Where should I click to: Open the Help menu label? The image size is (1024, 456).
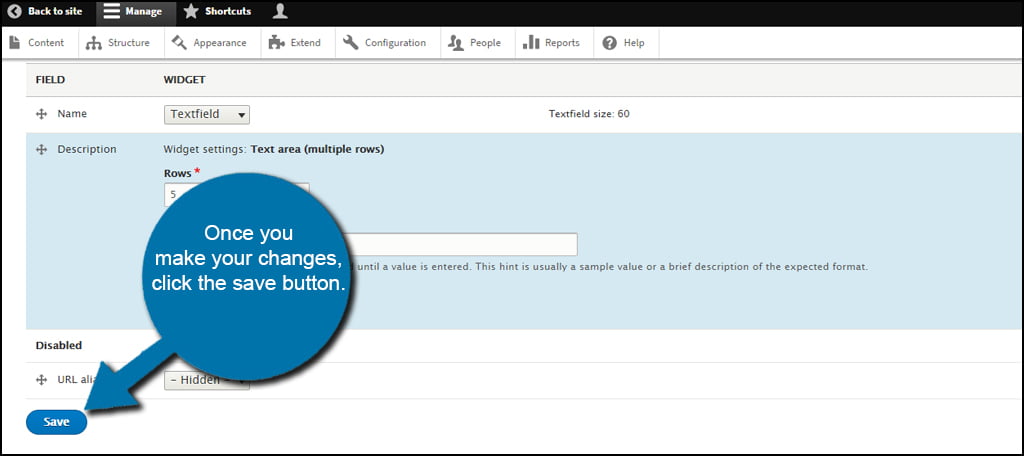click(x=633, y=42)
